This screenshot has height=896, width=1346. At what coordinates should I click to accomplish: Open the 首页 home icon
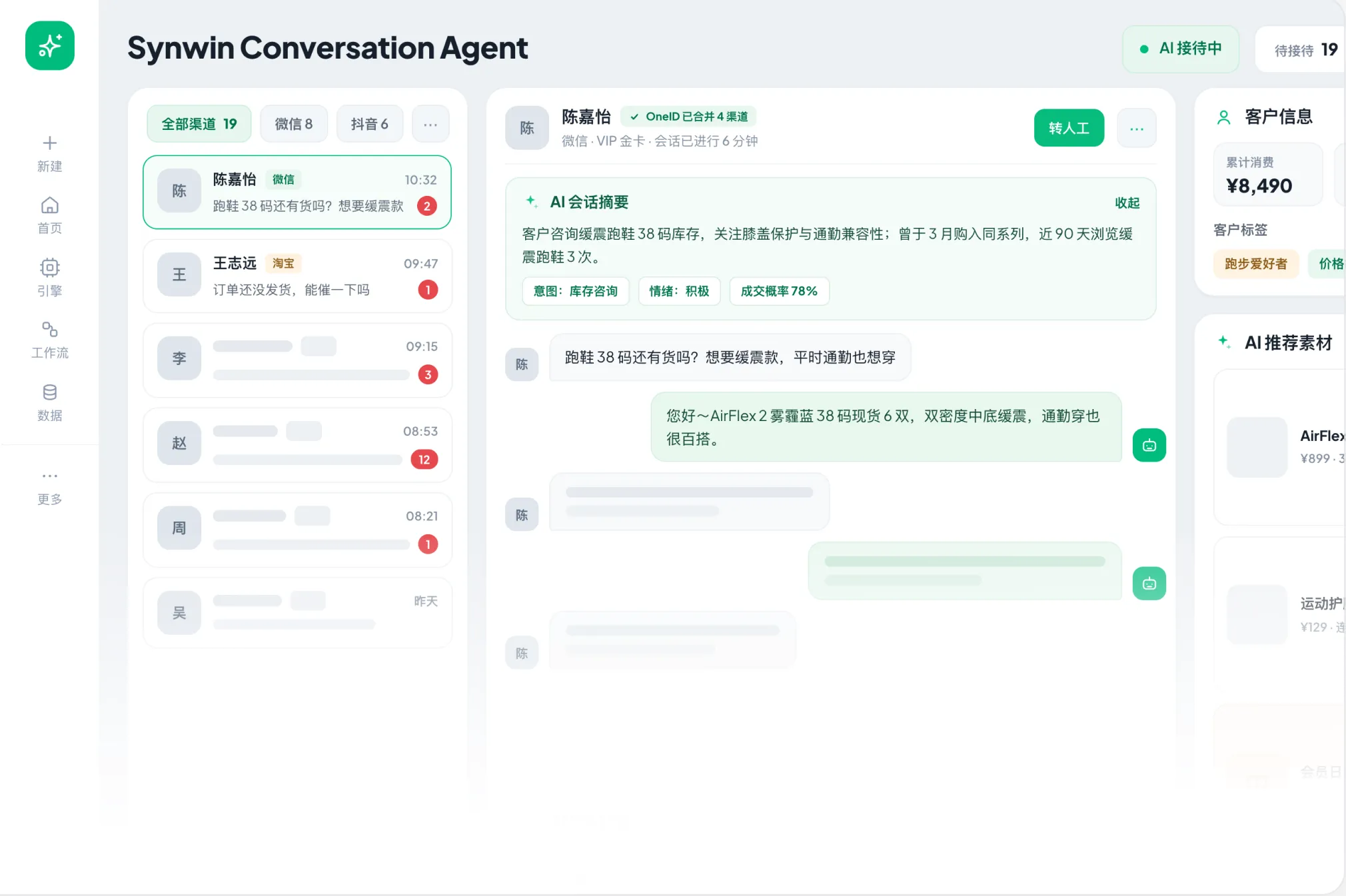pos(50,205)
